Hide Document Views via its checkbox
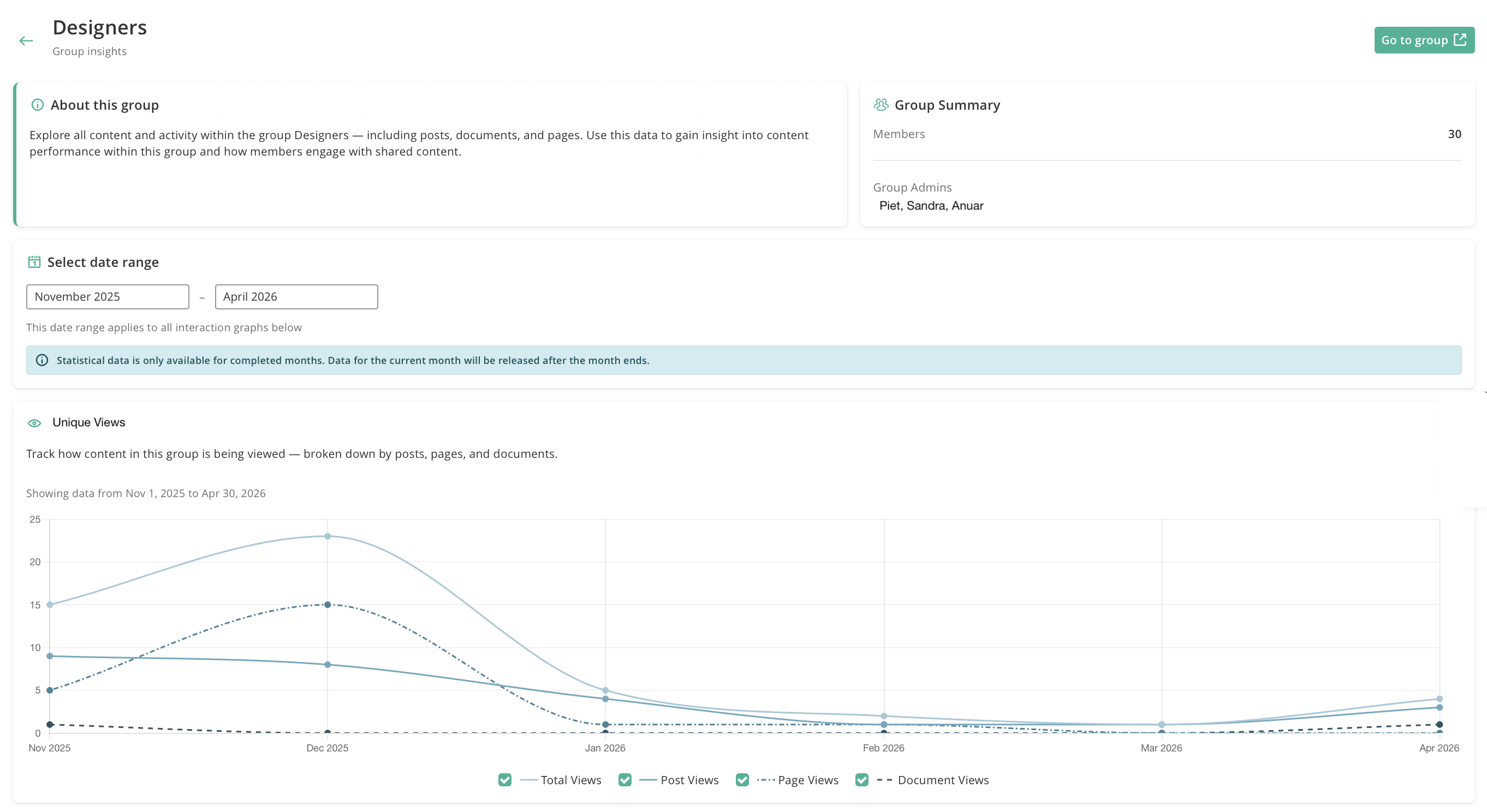Screen dimensions: 1487x812 [x=862, y=780]
